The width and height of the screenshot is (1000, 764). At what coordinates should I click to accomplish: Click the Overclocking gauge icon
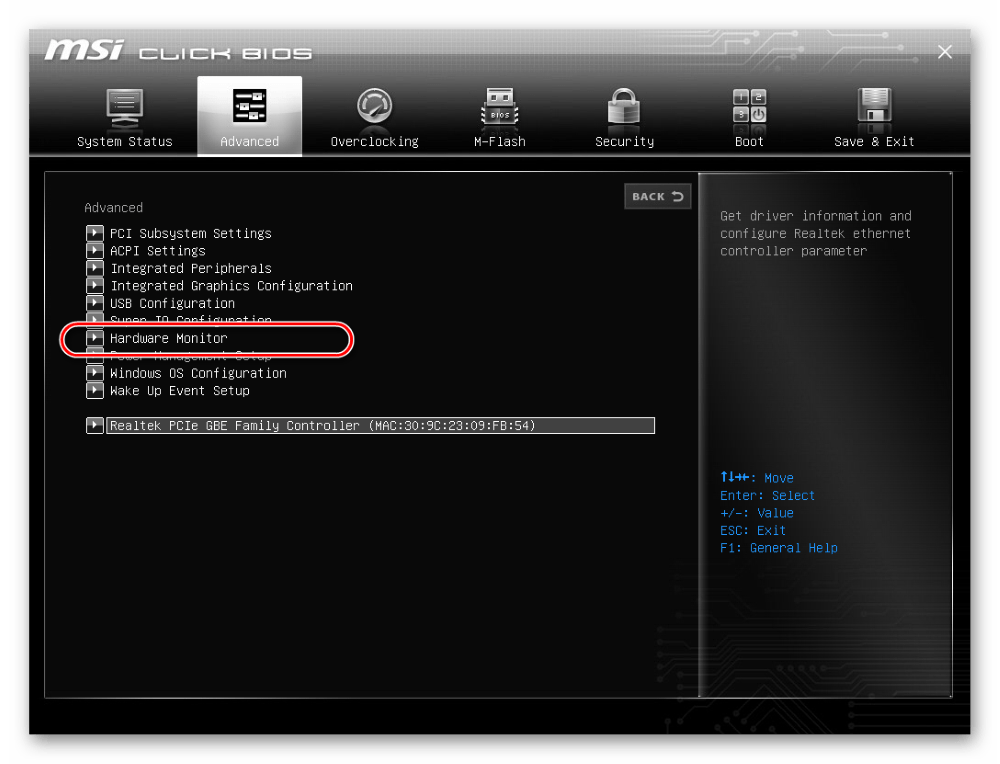[374, 107]
